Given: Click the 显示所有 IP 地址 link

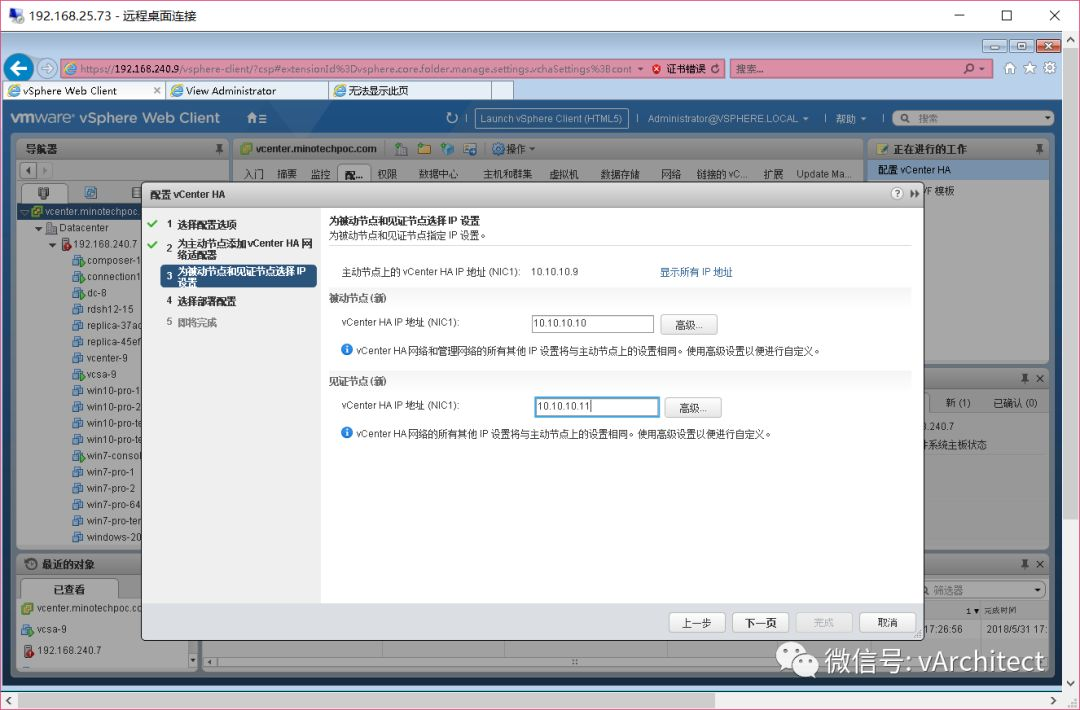Looking at the screenshot, I should click(x=696, y=272).
